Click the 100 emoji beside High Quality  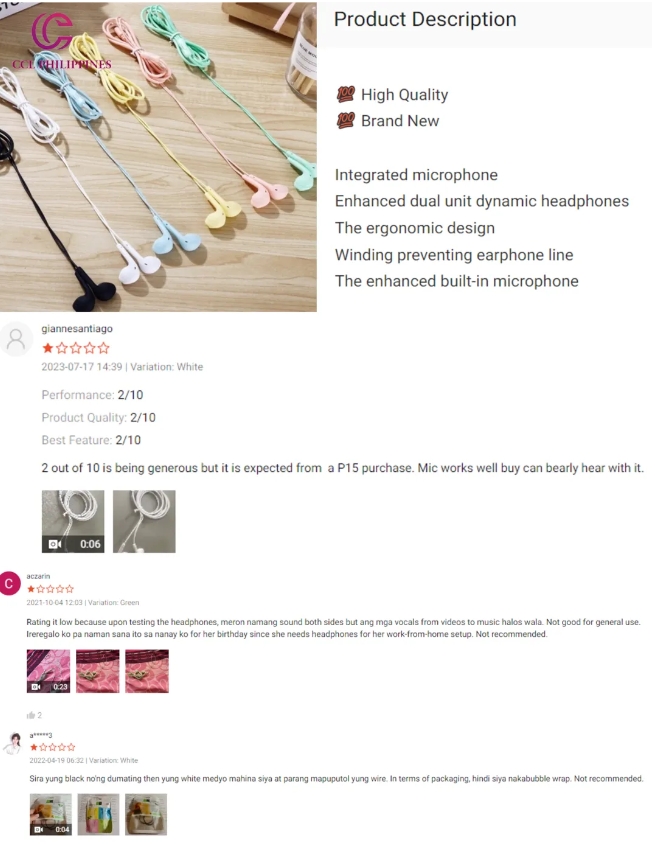[346, 94]
